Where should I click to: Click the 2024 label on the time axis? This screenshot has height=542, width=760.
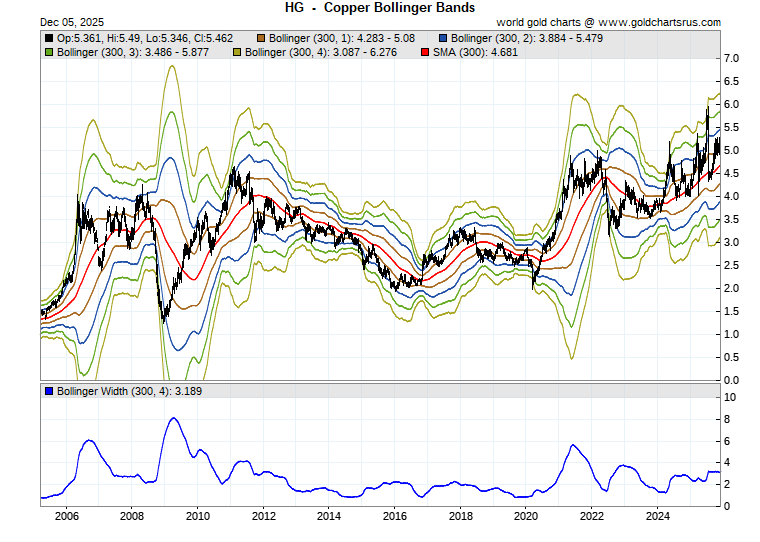click(x=658, y=516)
